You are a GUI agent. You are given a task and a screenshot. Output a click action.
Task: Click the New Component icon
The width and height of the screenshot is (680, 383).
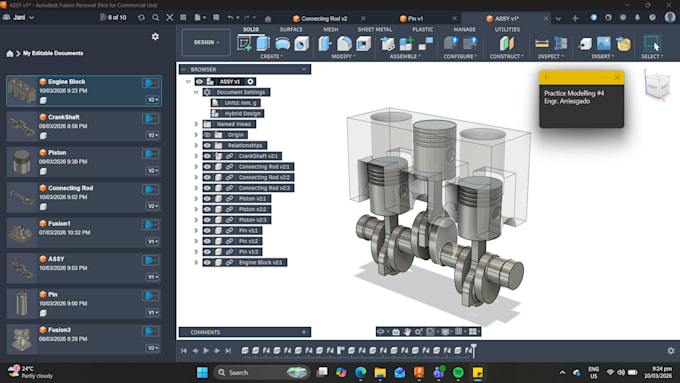[x=406, y=43]
